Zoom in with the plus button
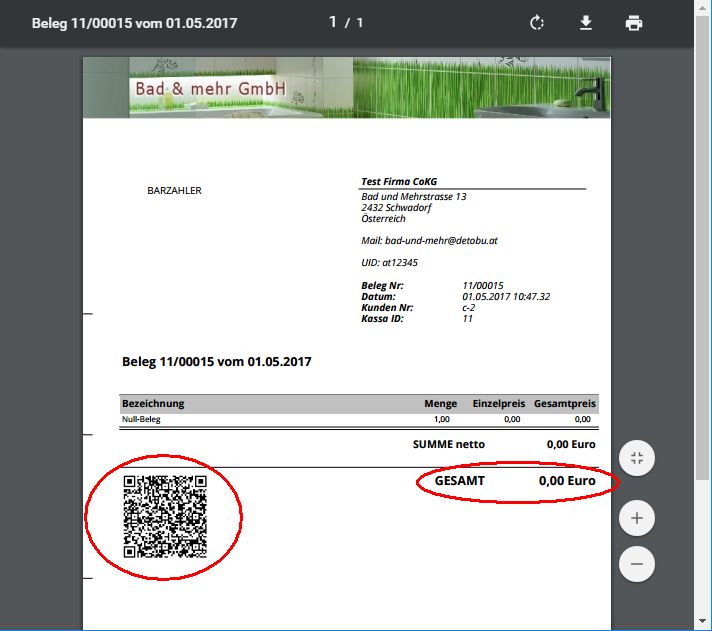This screenshot has width=712, height=631. point(637,518)
